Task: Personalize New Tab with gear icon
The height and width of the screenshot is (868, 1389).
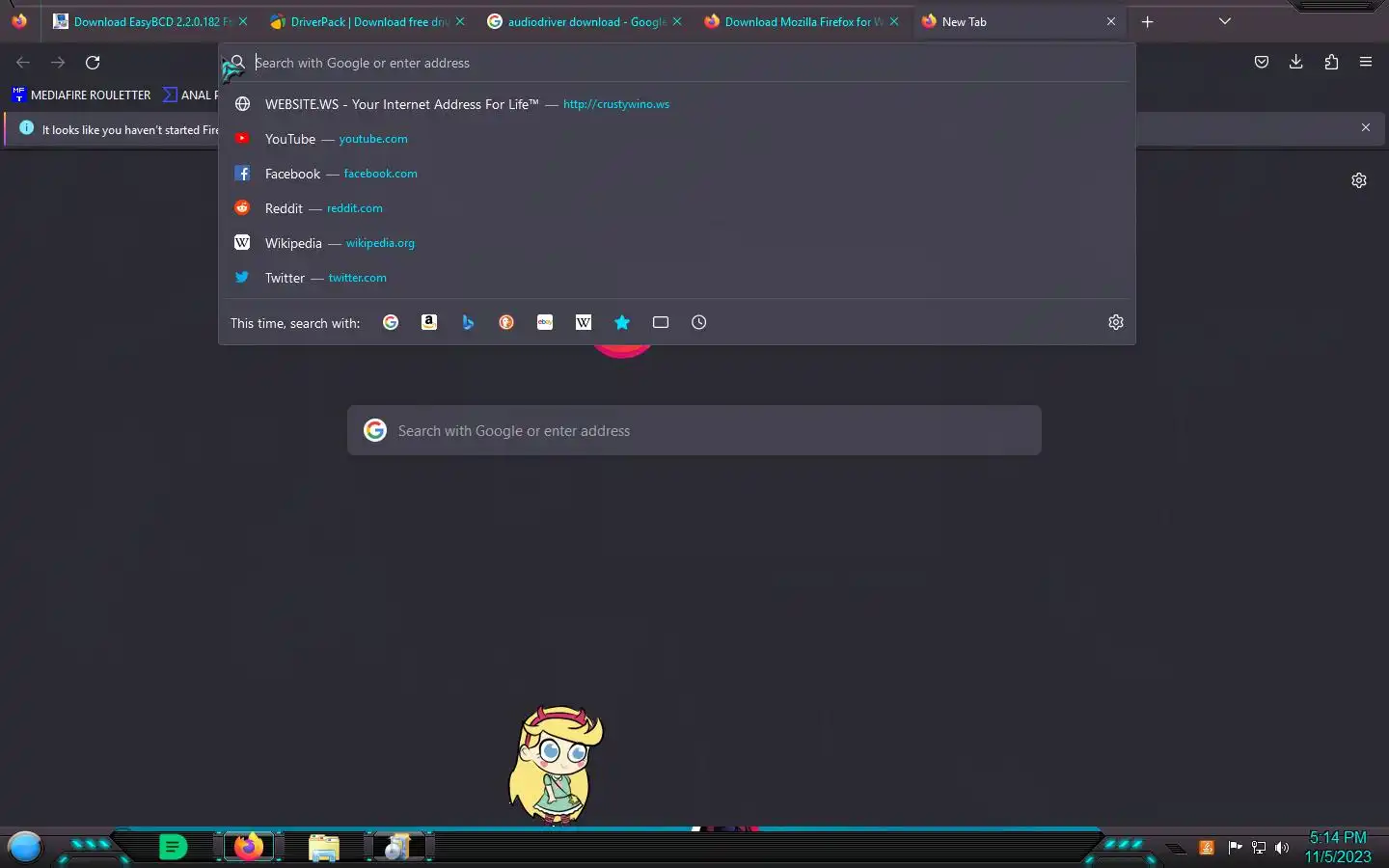Action: click(x=1359, y=180)
